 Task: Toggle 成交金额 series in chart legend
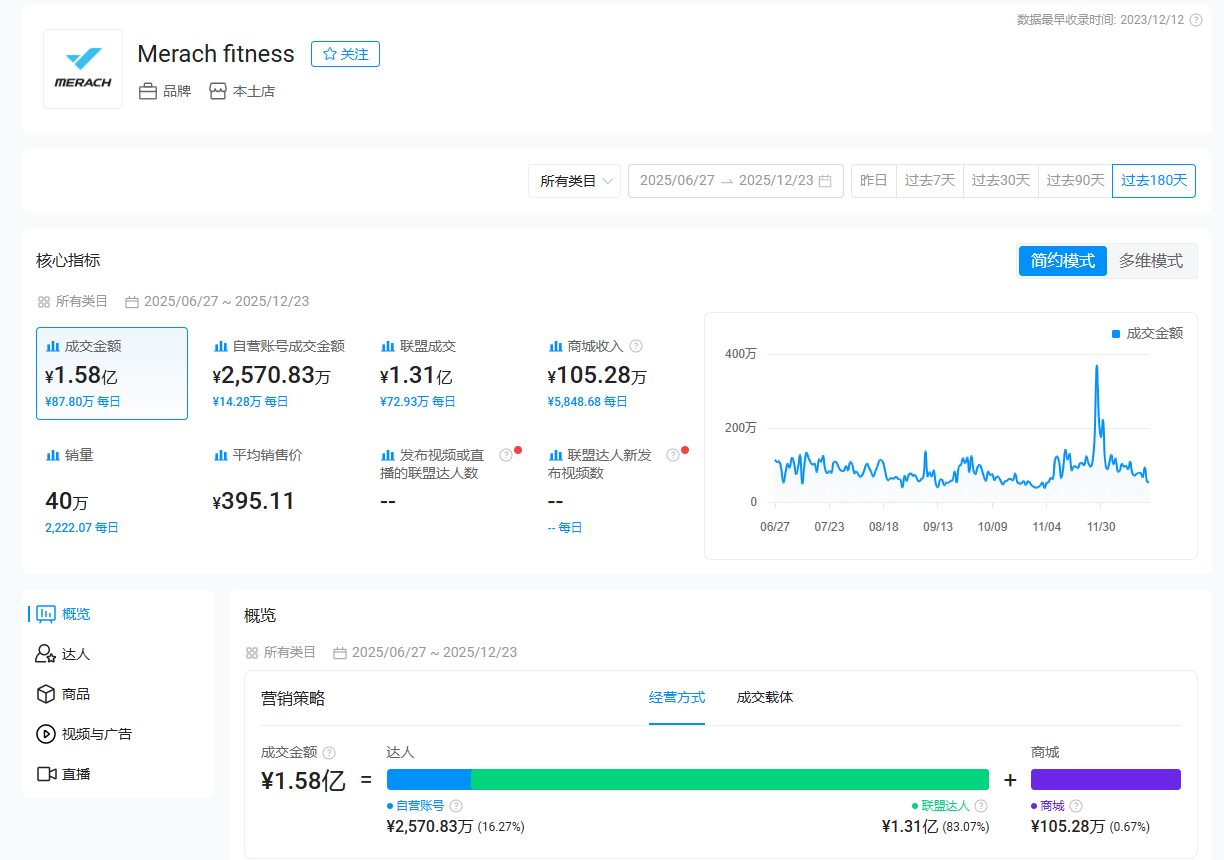click(1147, 334)
